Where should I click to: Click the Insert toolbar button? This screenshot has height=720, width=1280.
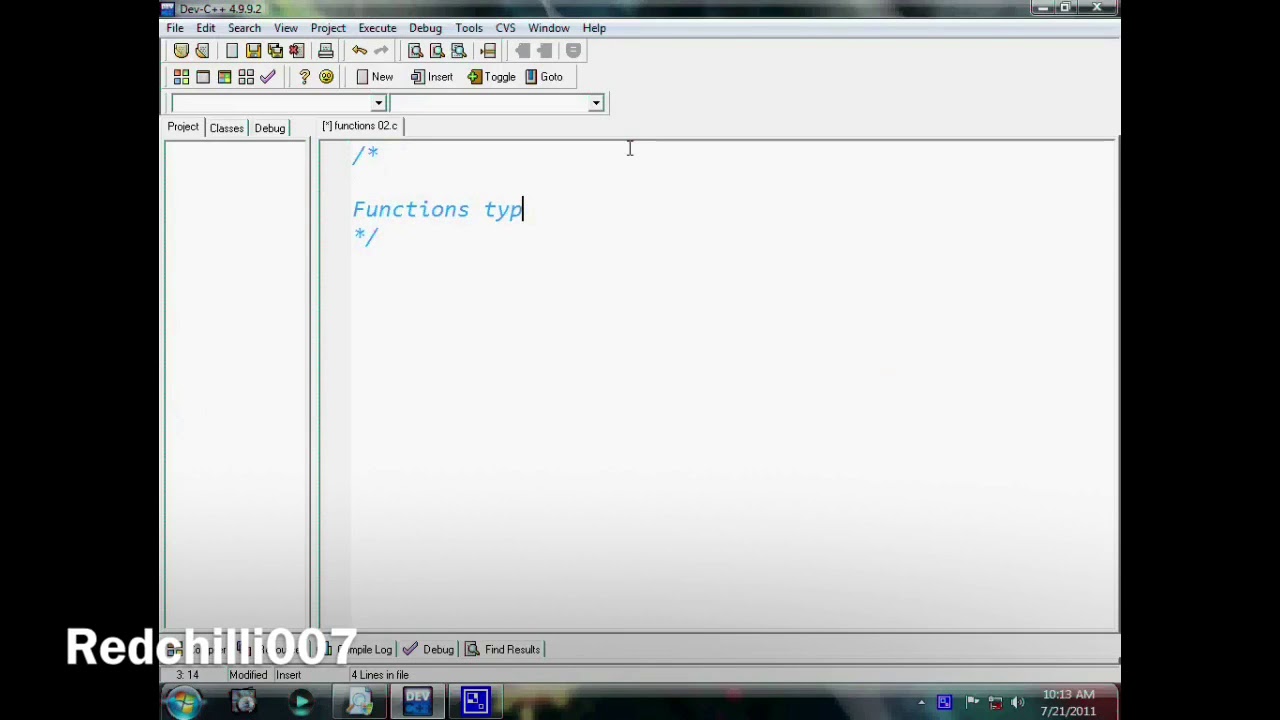[432, 77]
